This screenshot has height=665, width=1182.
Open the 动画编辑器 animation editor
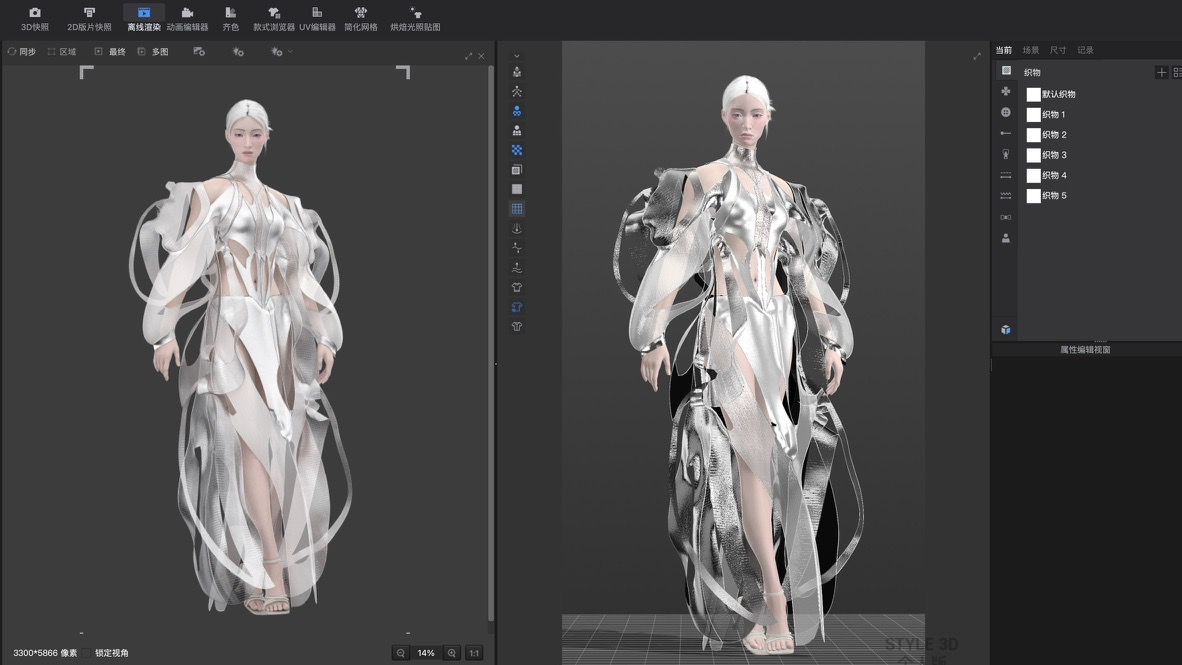click(187, 18)
